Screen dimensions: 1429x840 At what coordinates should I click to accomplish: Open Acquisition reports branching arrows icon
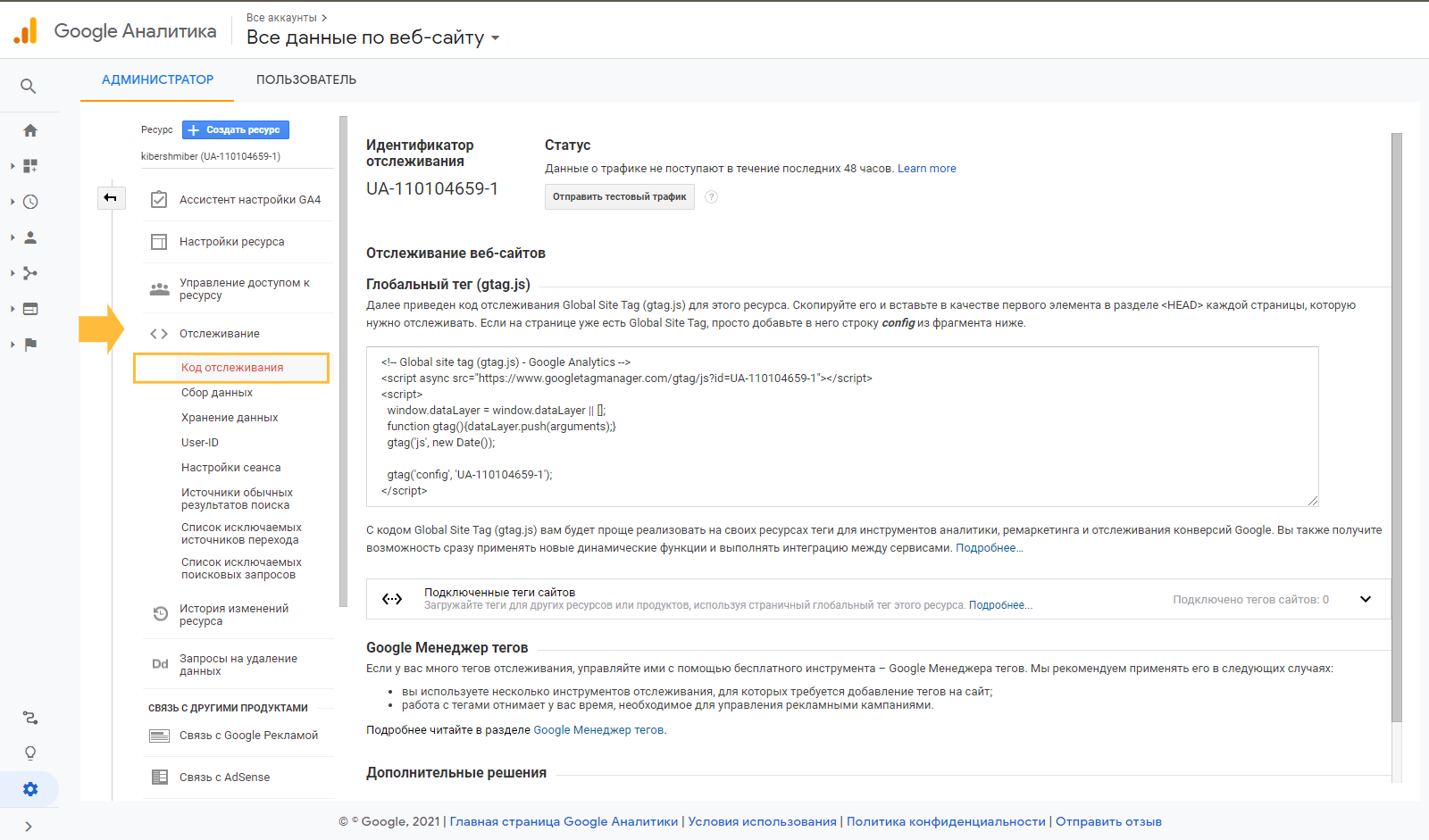(30, 273)
